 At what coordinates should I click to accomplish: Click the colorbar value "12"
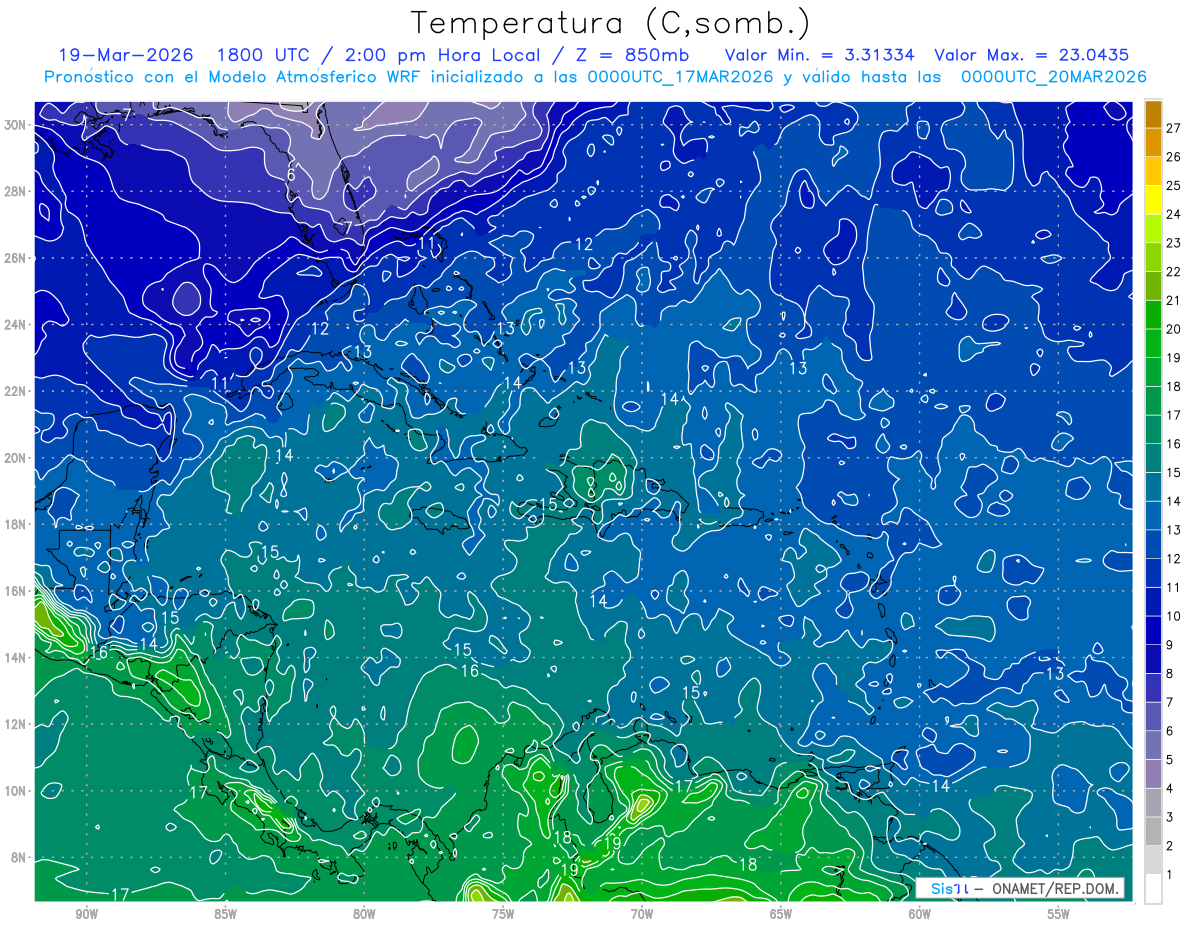click(1173, 559)
